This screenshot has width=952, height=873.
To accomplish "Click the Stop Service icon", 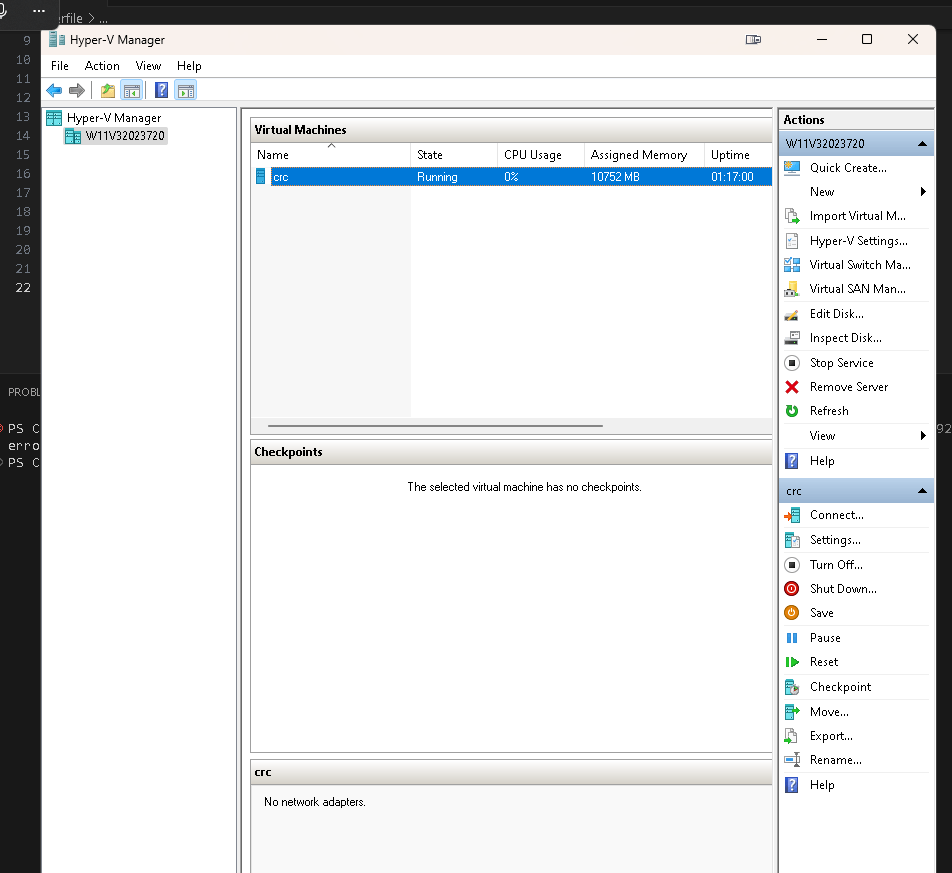I will pos(792,363).
